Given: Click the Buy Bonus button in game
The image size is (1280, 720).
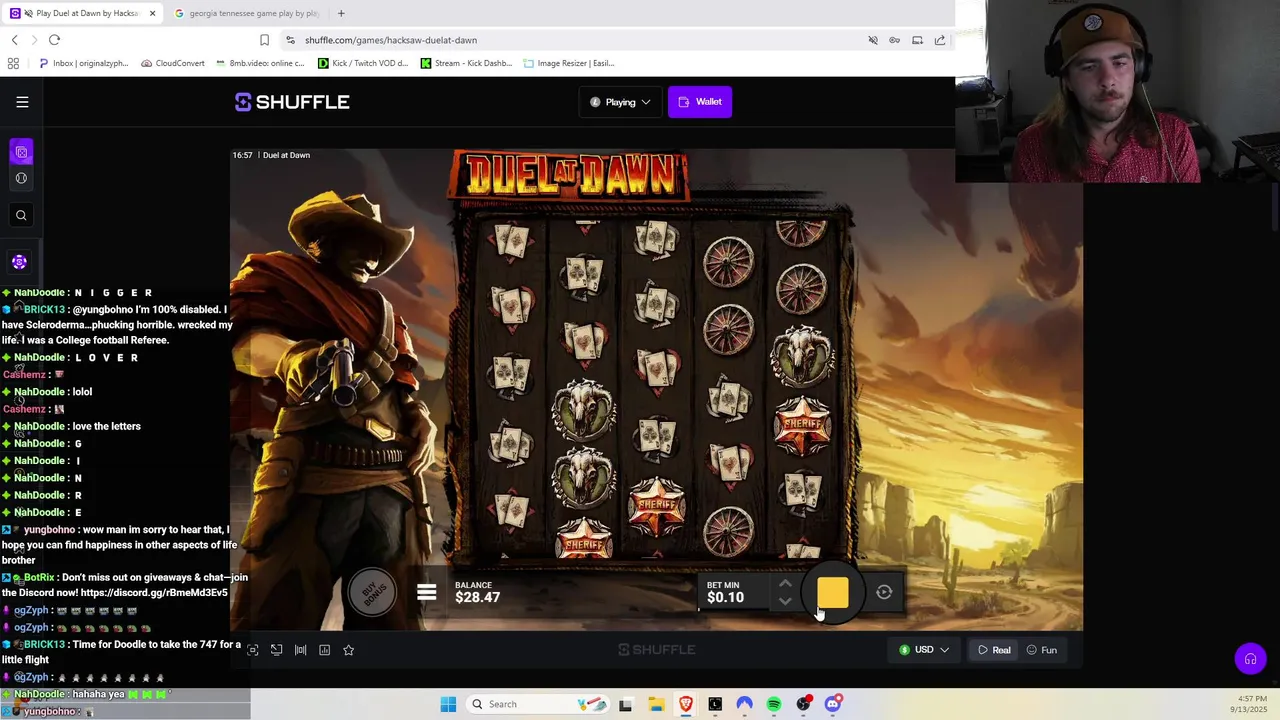Looking at the screenshot, I should (372, 593).
